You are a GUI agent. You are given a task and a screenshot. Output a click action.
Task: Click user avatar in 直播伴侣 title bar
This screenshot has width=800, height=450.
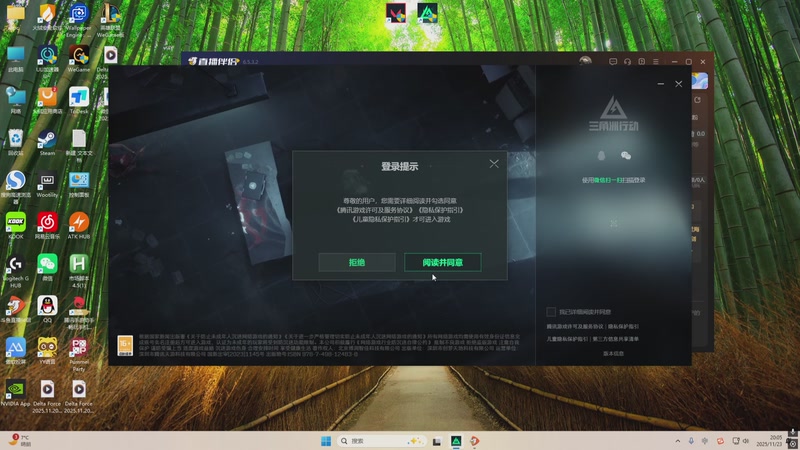click(x=585, y=61)
